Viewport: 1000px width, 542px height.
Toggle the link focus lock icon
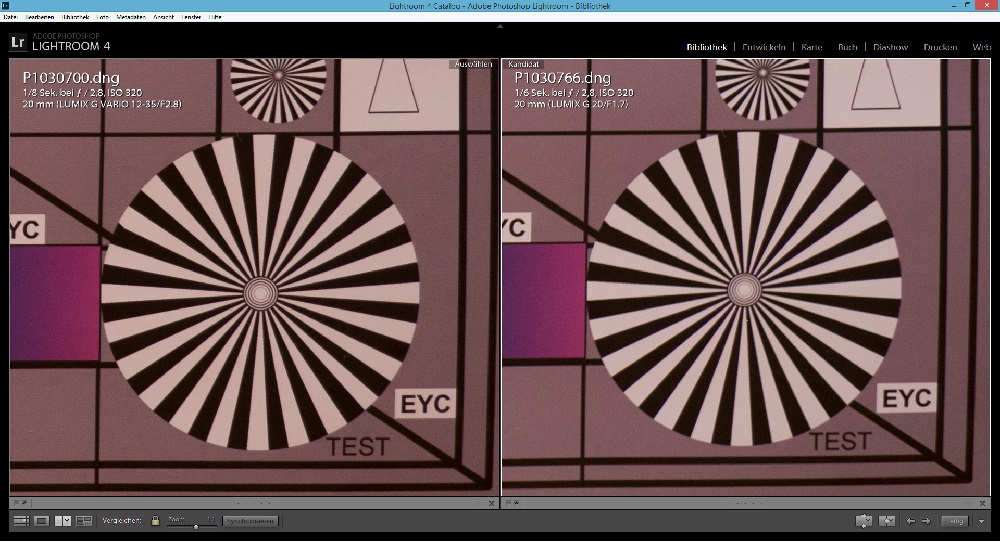pos(155,521)
